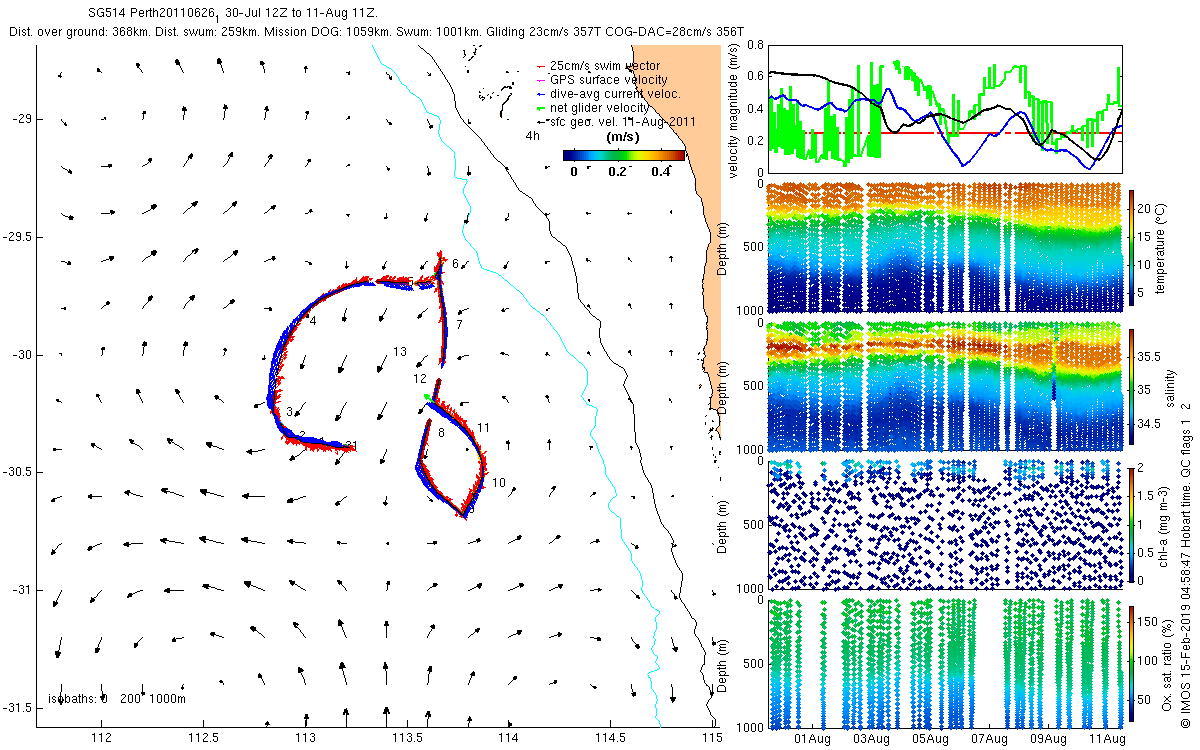Click the '(m/s)' label above the legend colorbar

(624, 138)
